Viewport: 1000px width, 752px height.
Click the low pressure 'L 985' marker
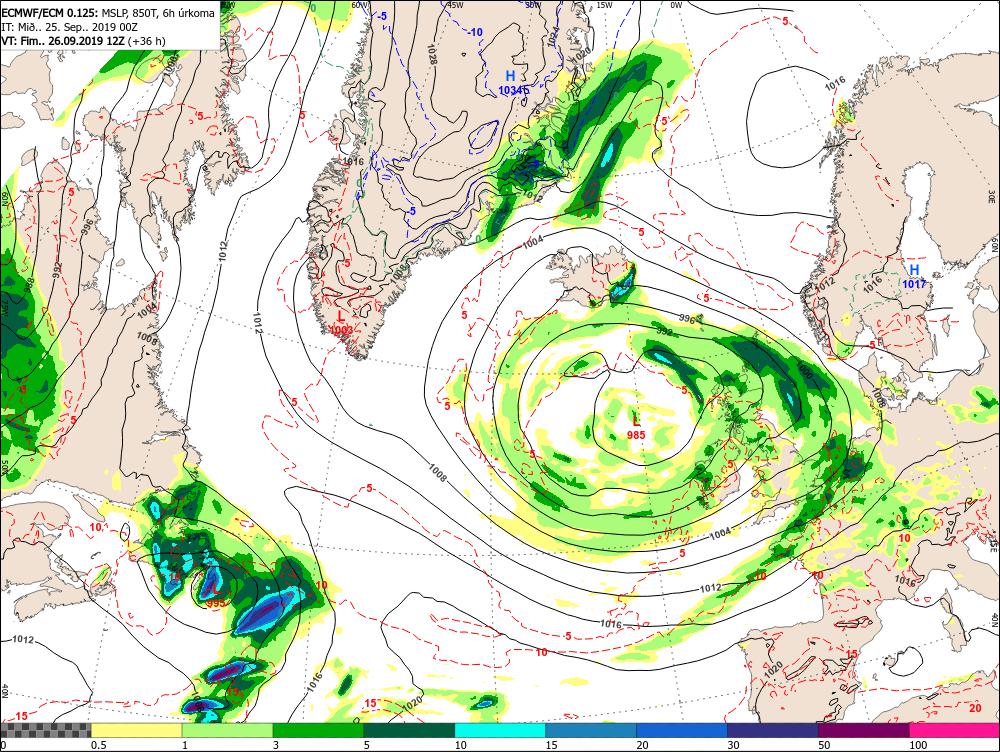click(636, 427)
